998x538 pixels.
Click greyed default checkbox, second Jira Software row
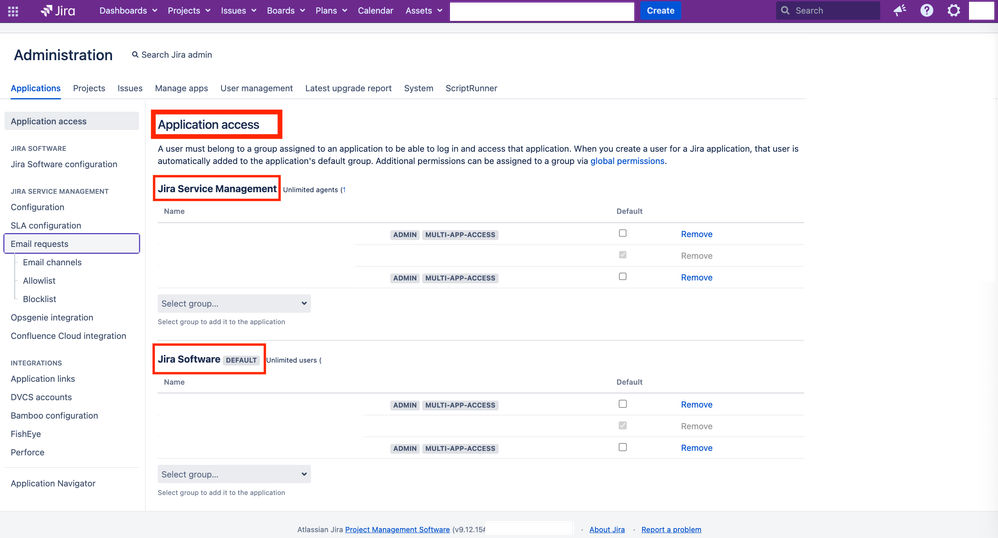[x=622, y=425]
